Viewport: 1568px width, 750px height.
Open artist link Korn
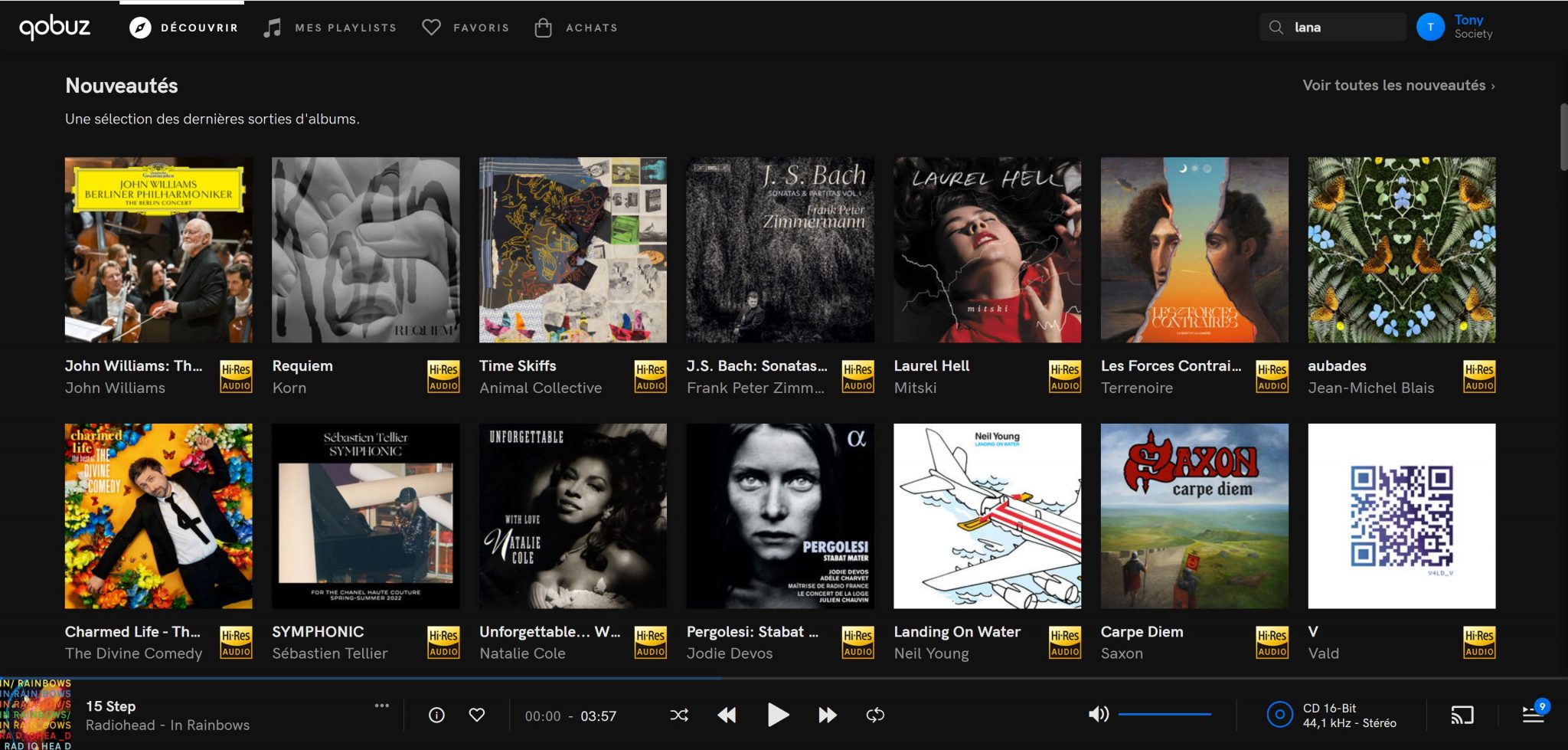(x=289, y=388)
